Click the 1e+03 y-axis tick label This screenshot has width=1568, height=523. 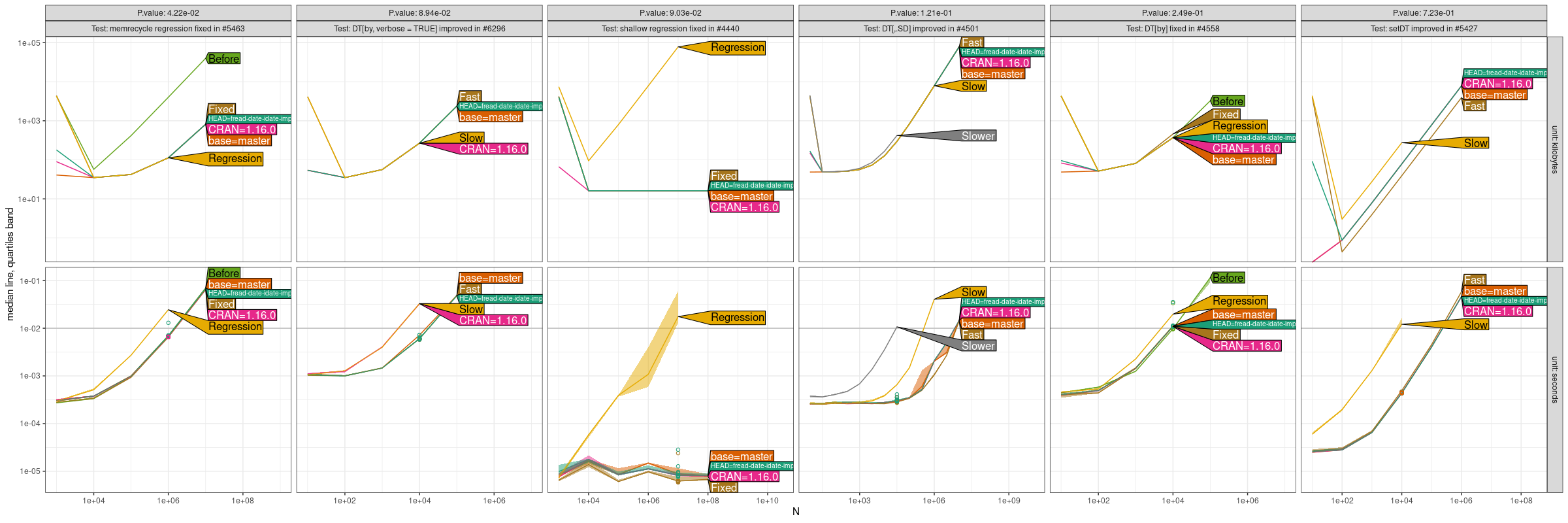click(29, 121)
